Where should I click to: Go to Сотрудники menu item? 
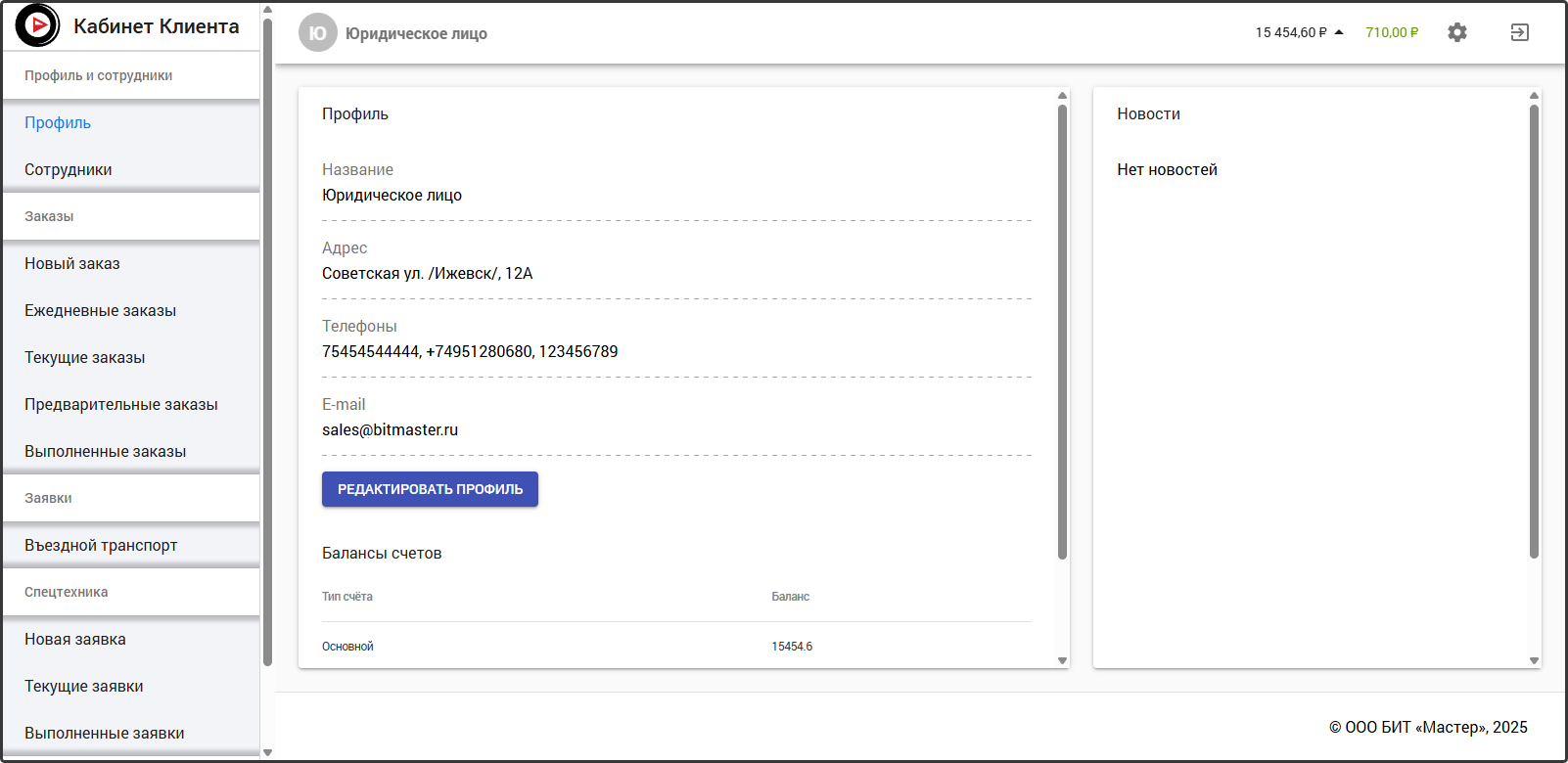pos(69,169)
